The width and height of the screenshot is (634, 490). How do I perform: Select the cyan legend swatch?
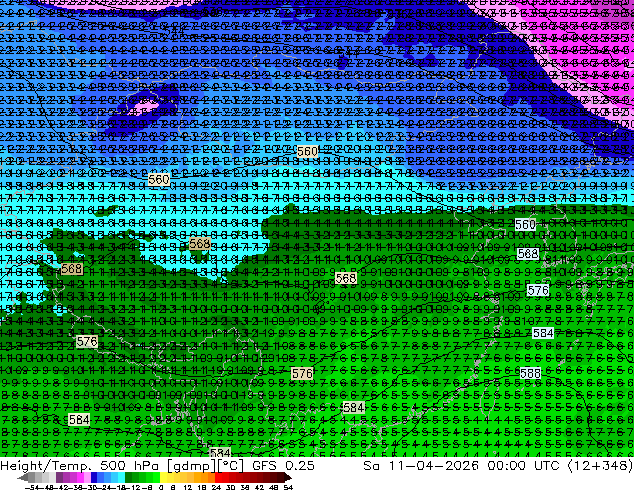click(121, 478)
